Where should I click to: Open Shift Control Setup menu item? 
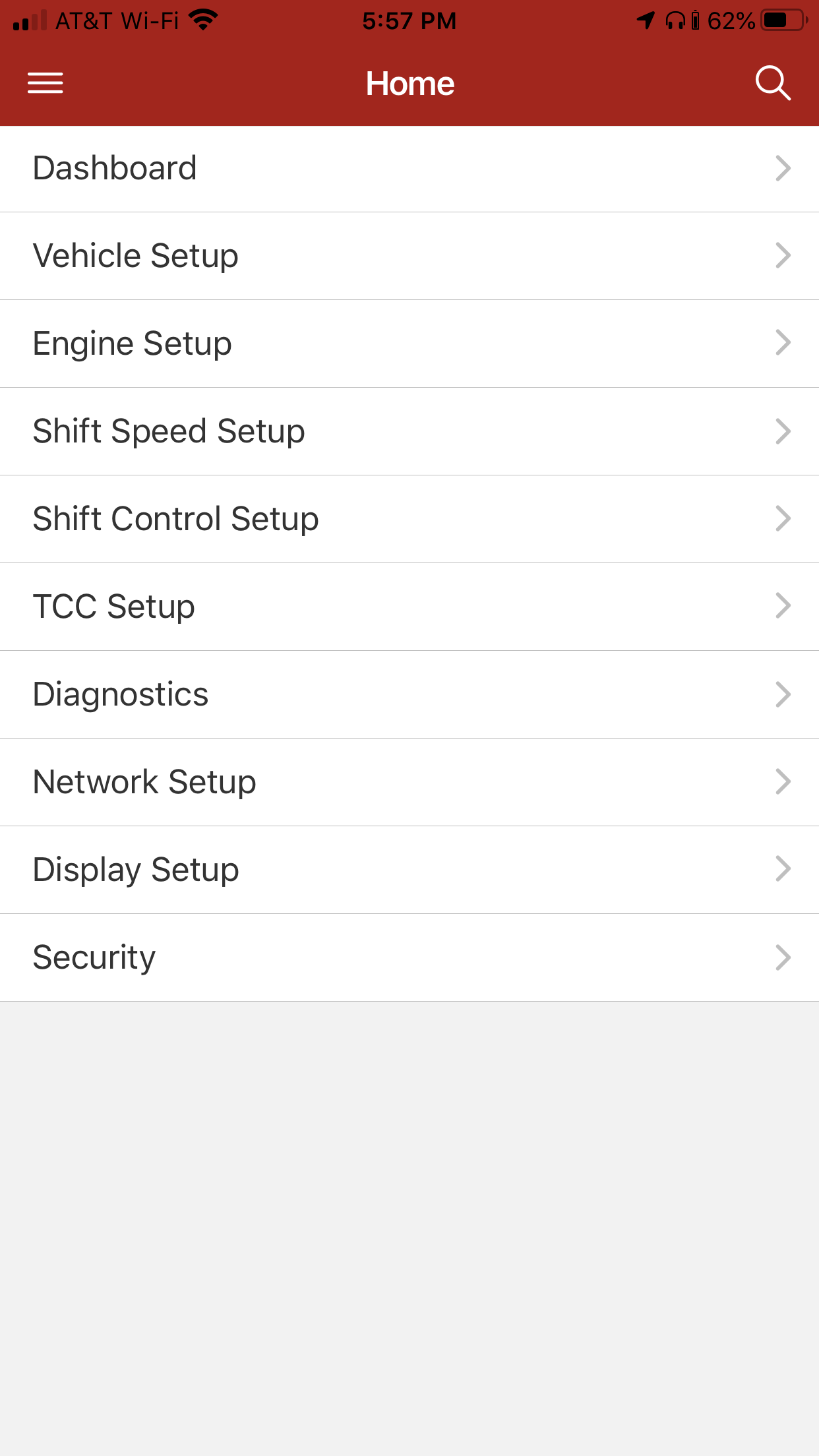176,519
